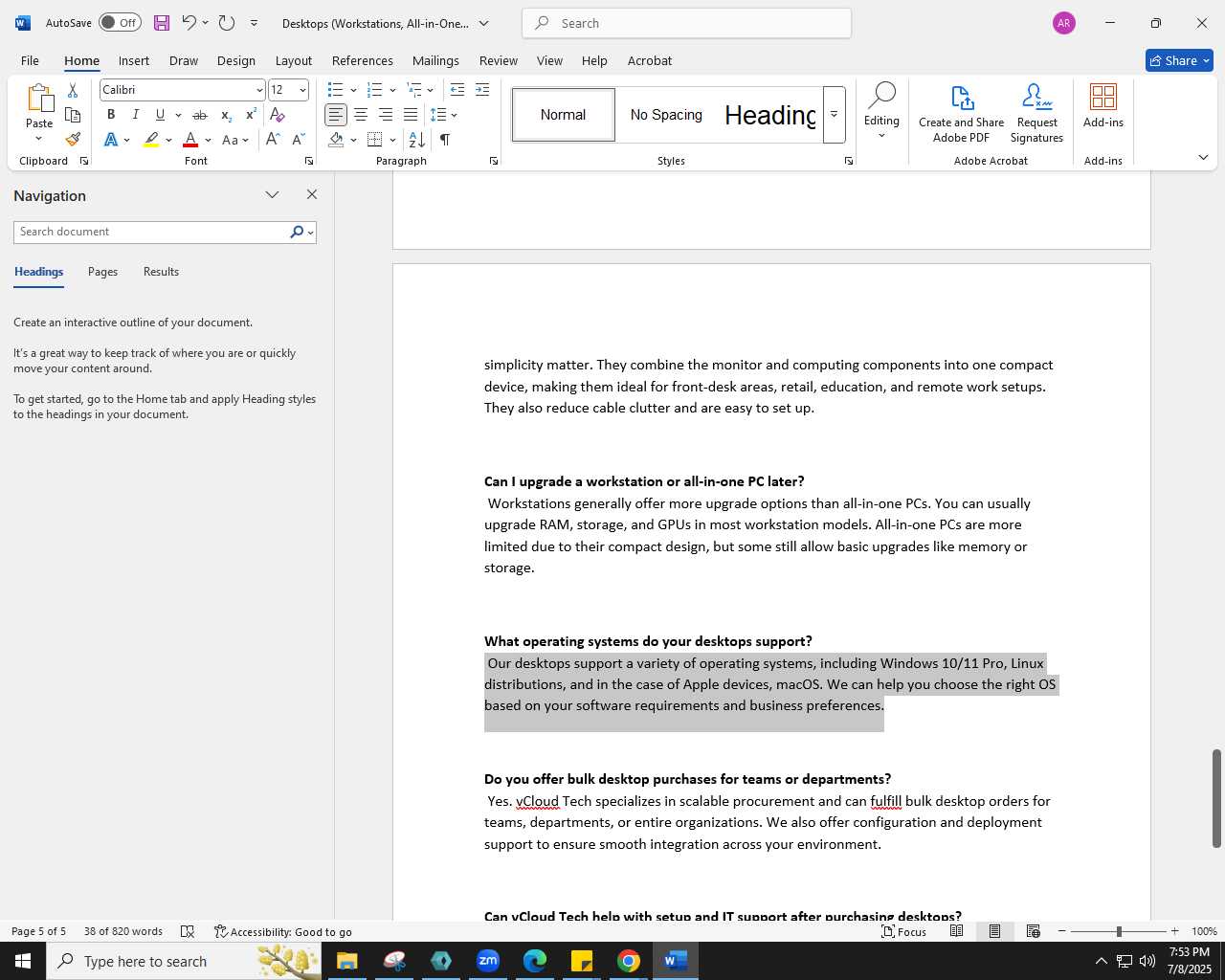Toggle Print Layout view button

[x=995, y=931]
